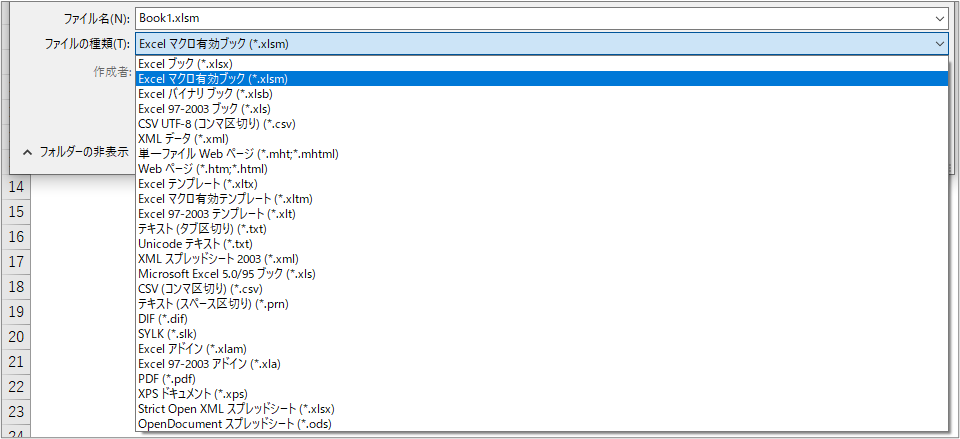Select row header 21 in worksheet
Image resolution: width=960 pixels, height=439 pixels.
pos(17,362)
